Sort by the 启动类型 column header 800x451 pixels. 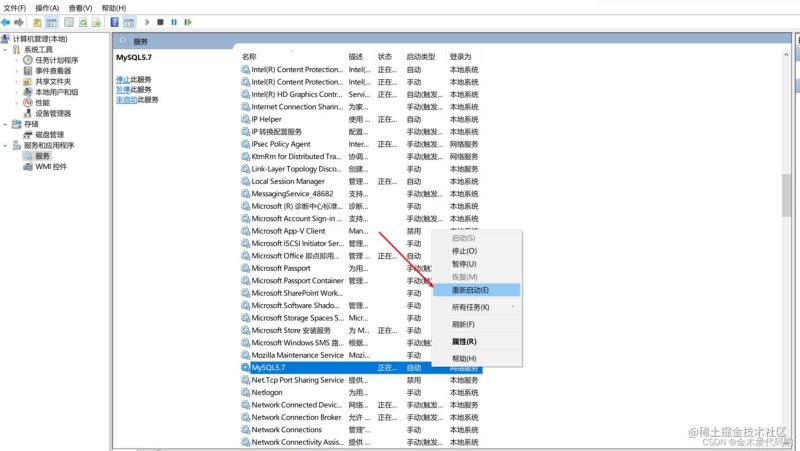tap(420, 57)
